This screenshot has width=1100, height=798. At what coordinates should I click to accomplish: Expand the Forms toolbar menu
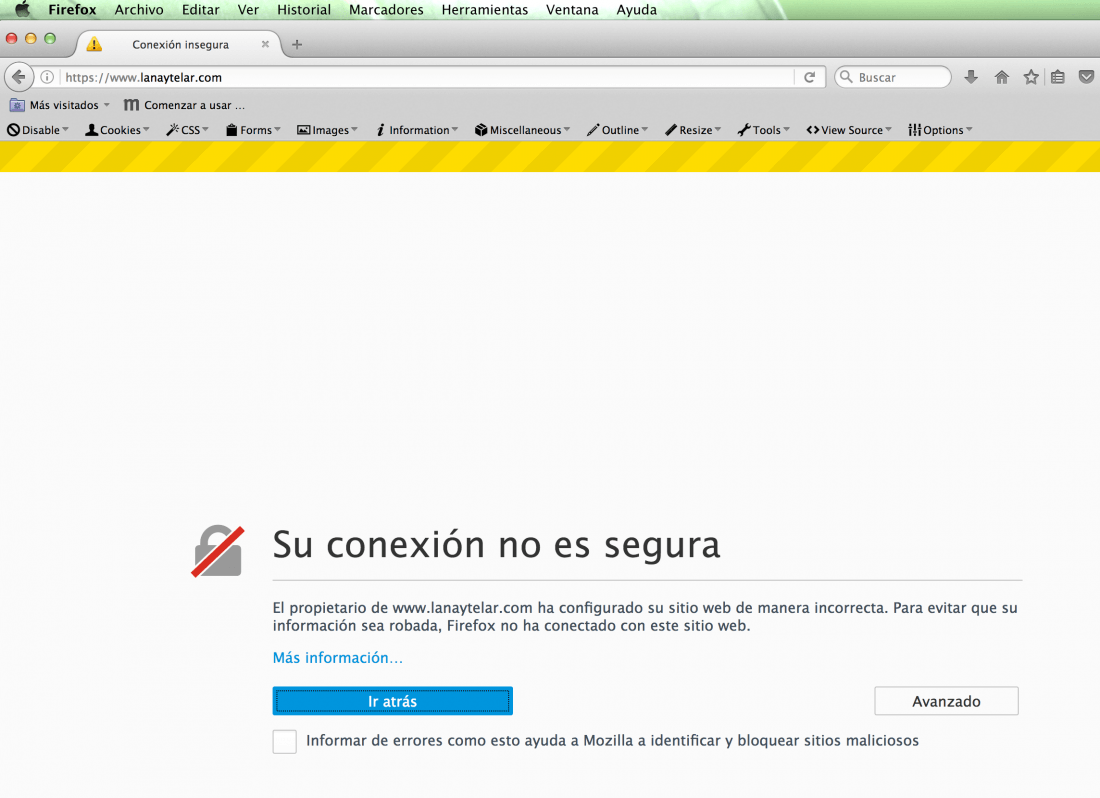pyautogui.click(x=253, y=130)
